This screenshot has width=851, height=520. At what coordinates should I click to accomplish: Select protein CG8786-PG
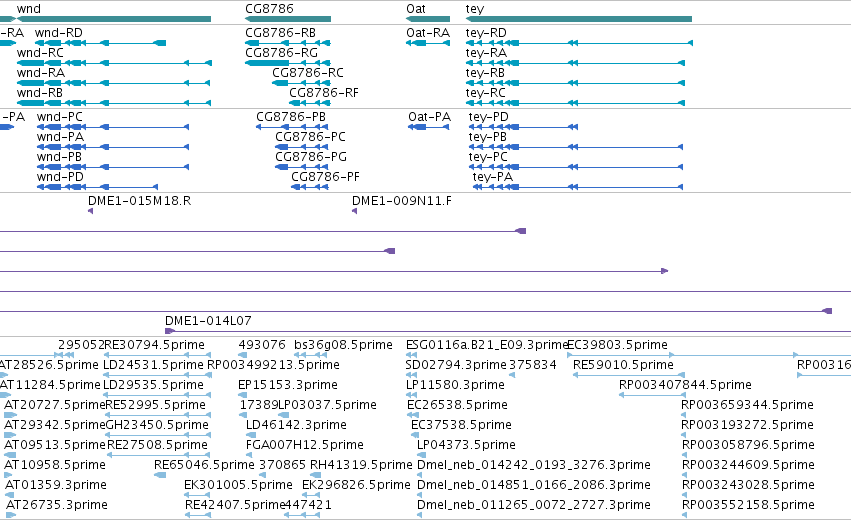point(311,157)
